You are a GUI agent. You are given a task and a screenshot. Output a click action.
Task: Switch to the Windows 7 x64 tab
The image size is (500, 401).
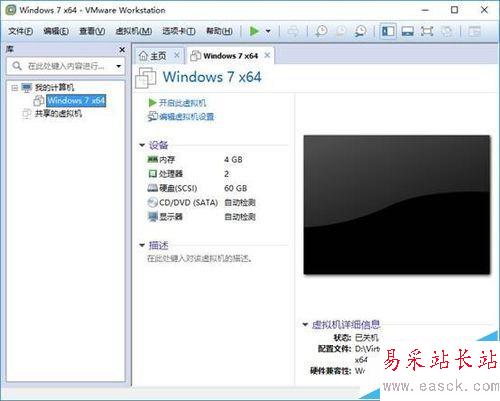231,56
